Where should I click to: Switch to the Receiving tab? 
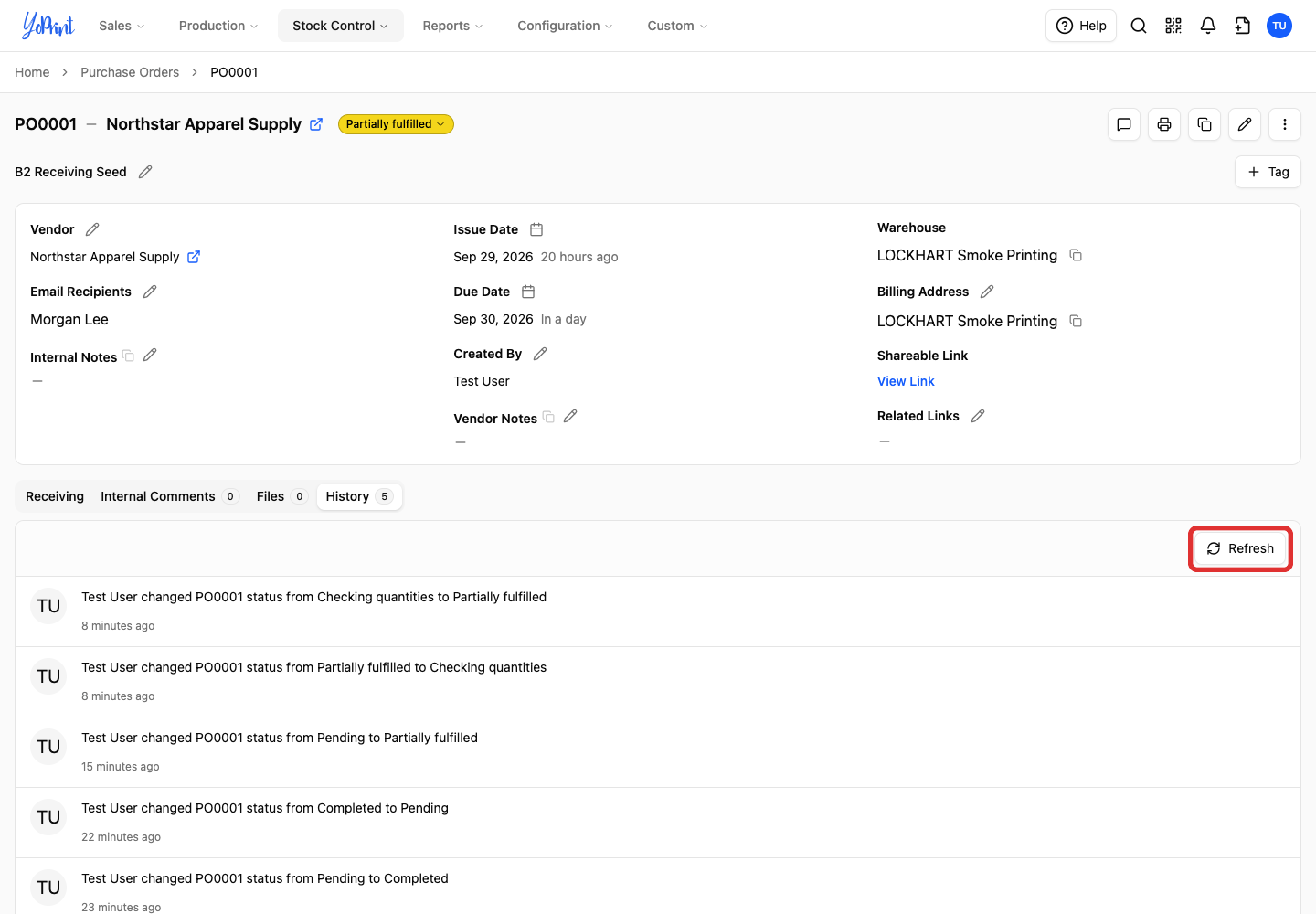55,496
